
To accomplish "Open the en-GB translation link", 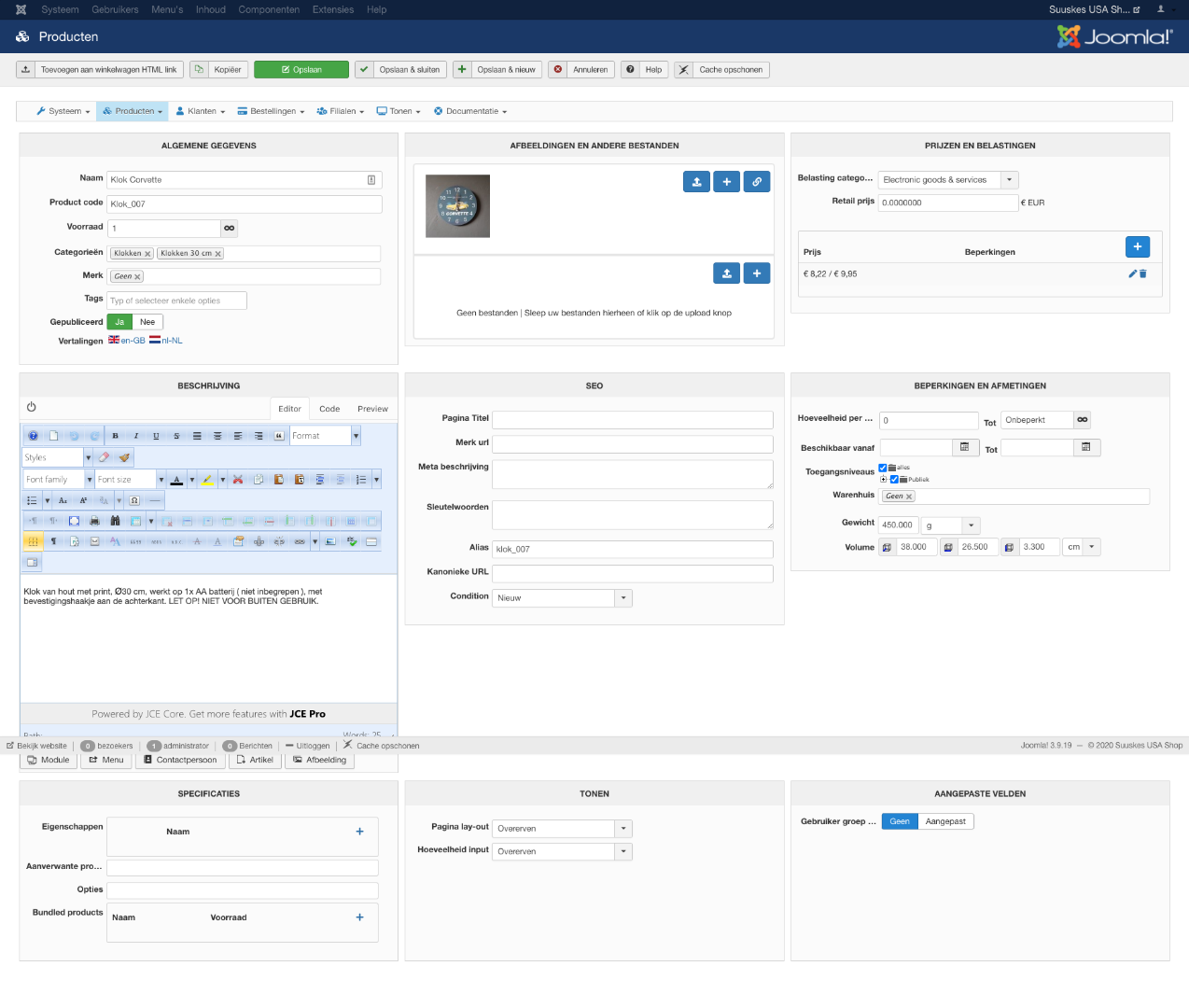I will [x=127, y=341].
